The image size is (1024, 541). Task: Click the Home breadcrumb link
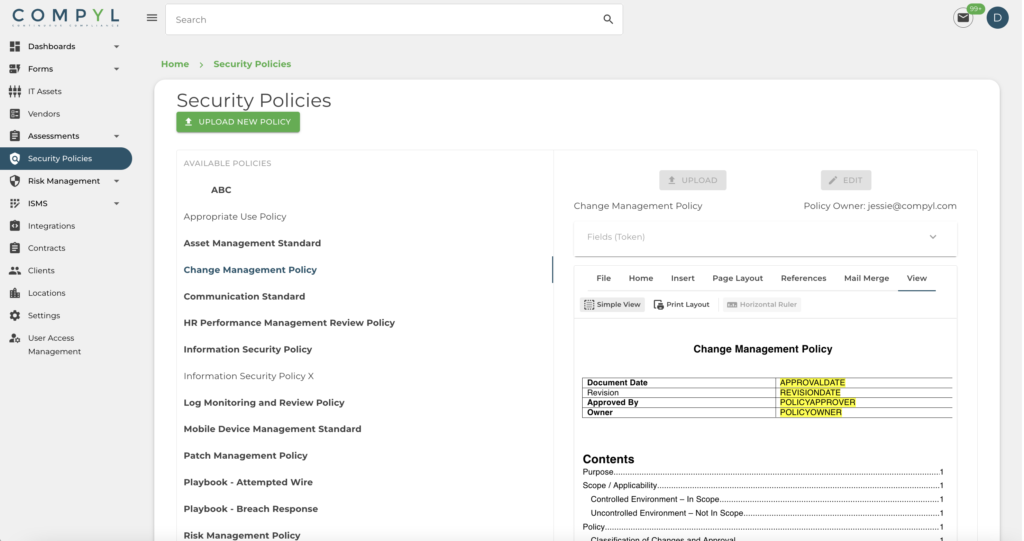point(175,64)
